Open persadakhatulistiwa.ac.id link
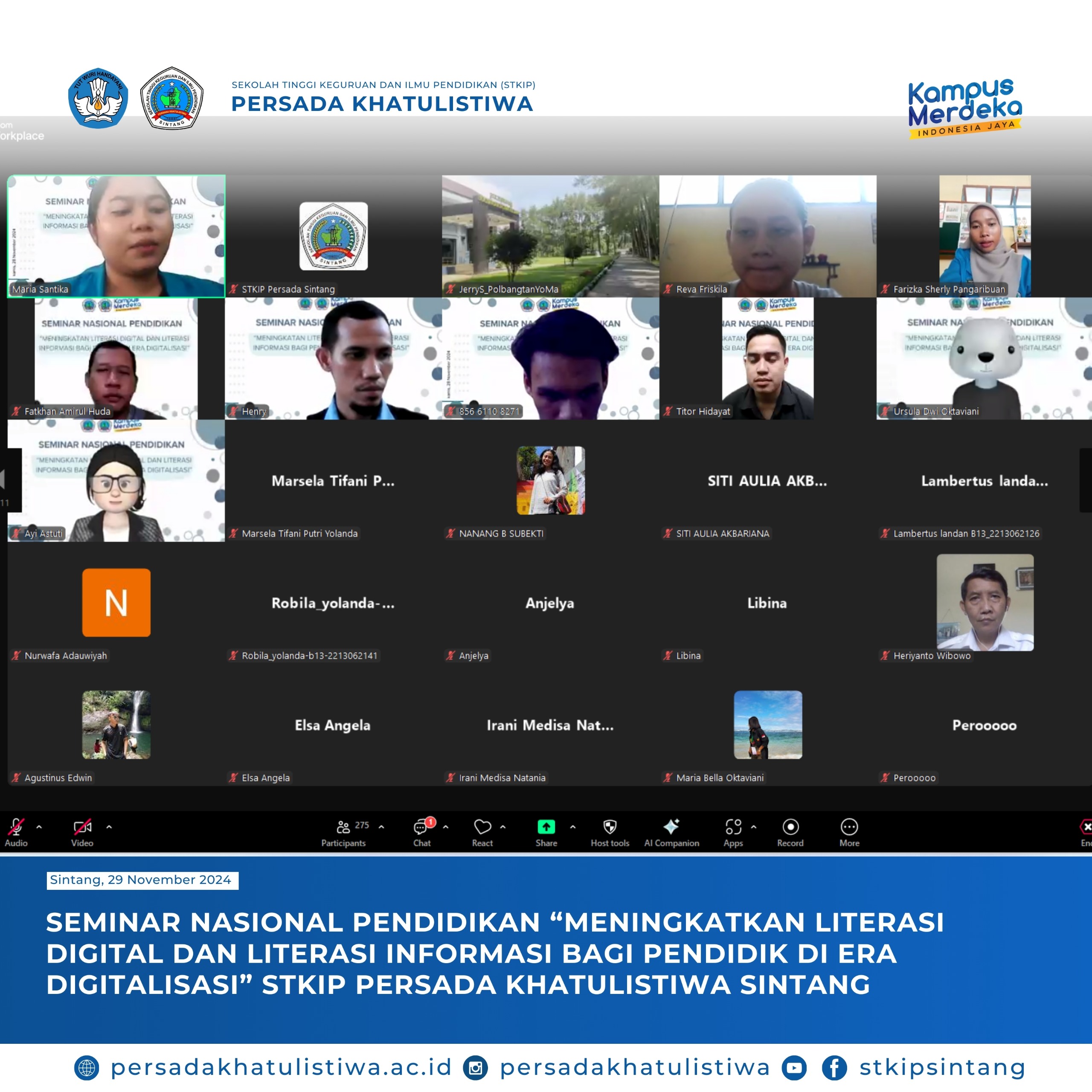Screen dimensions: 1092x1092 point(281,1067)
